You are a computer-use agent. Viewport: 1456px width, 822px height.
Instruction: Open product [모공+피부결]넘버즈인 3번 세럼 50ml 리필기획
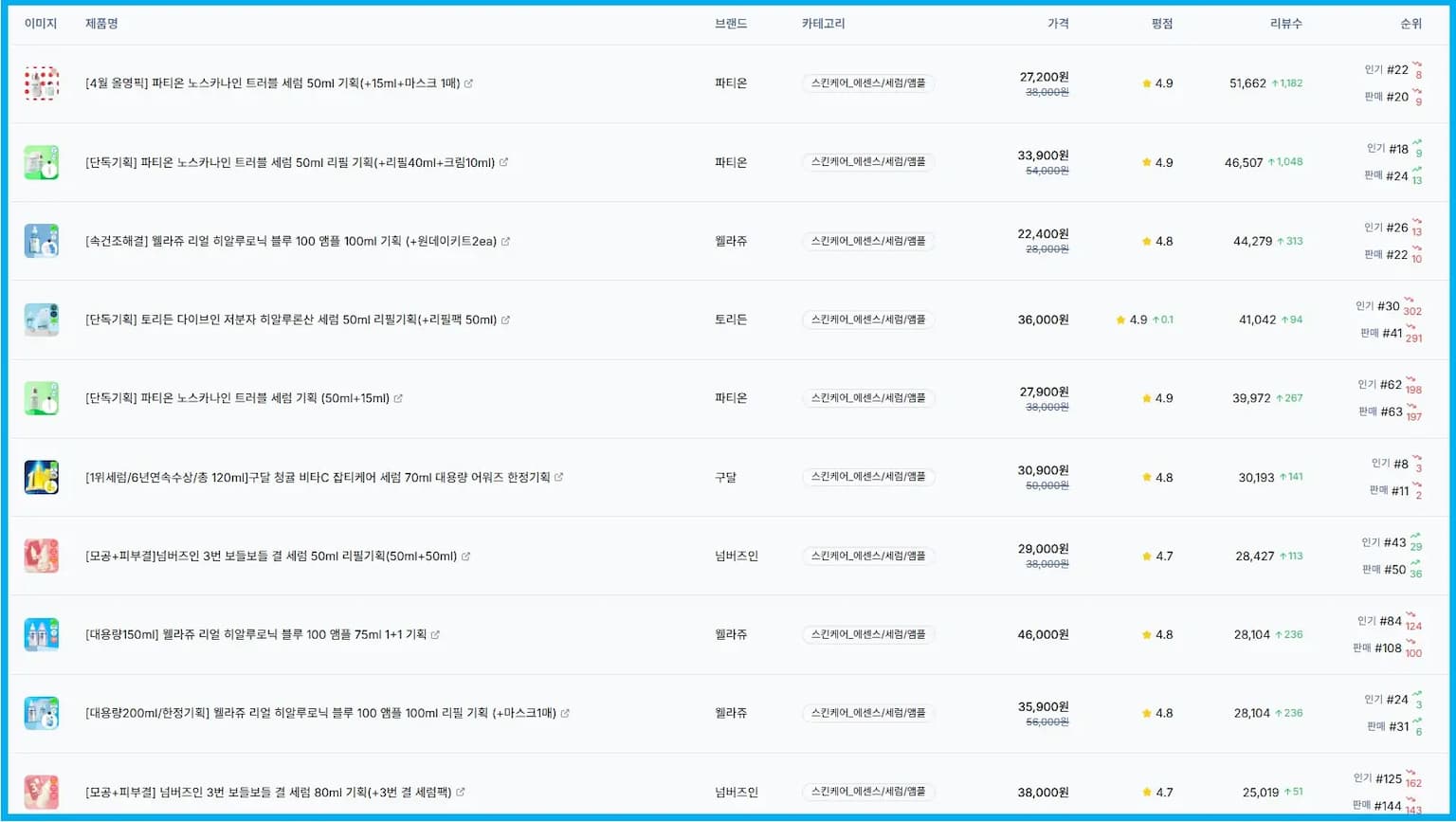(271, 556)
